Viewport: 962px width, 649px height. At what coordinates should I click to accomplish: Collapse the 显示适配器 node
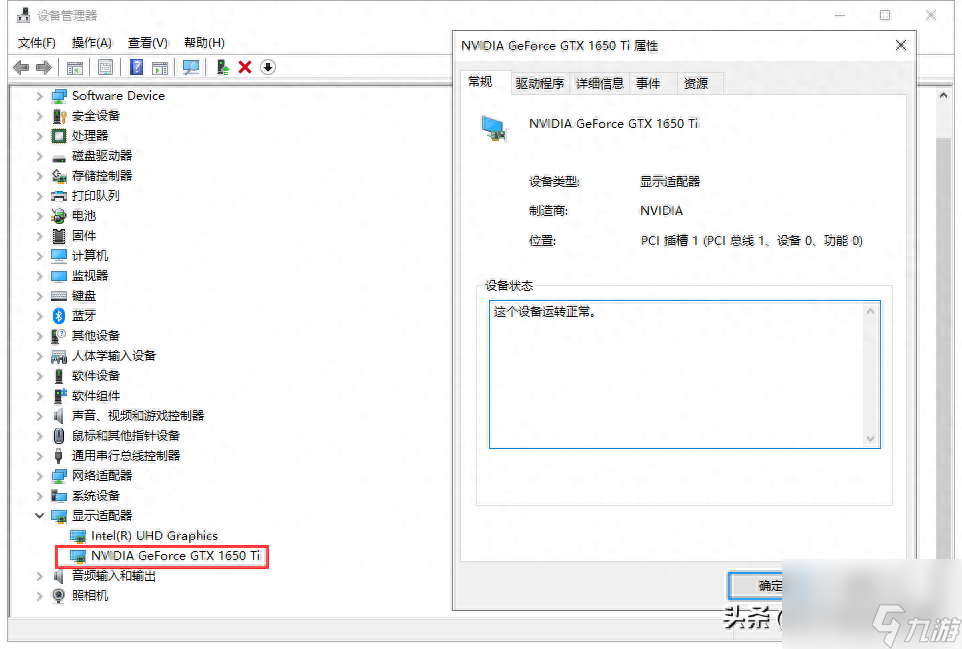tap(40, 516)
